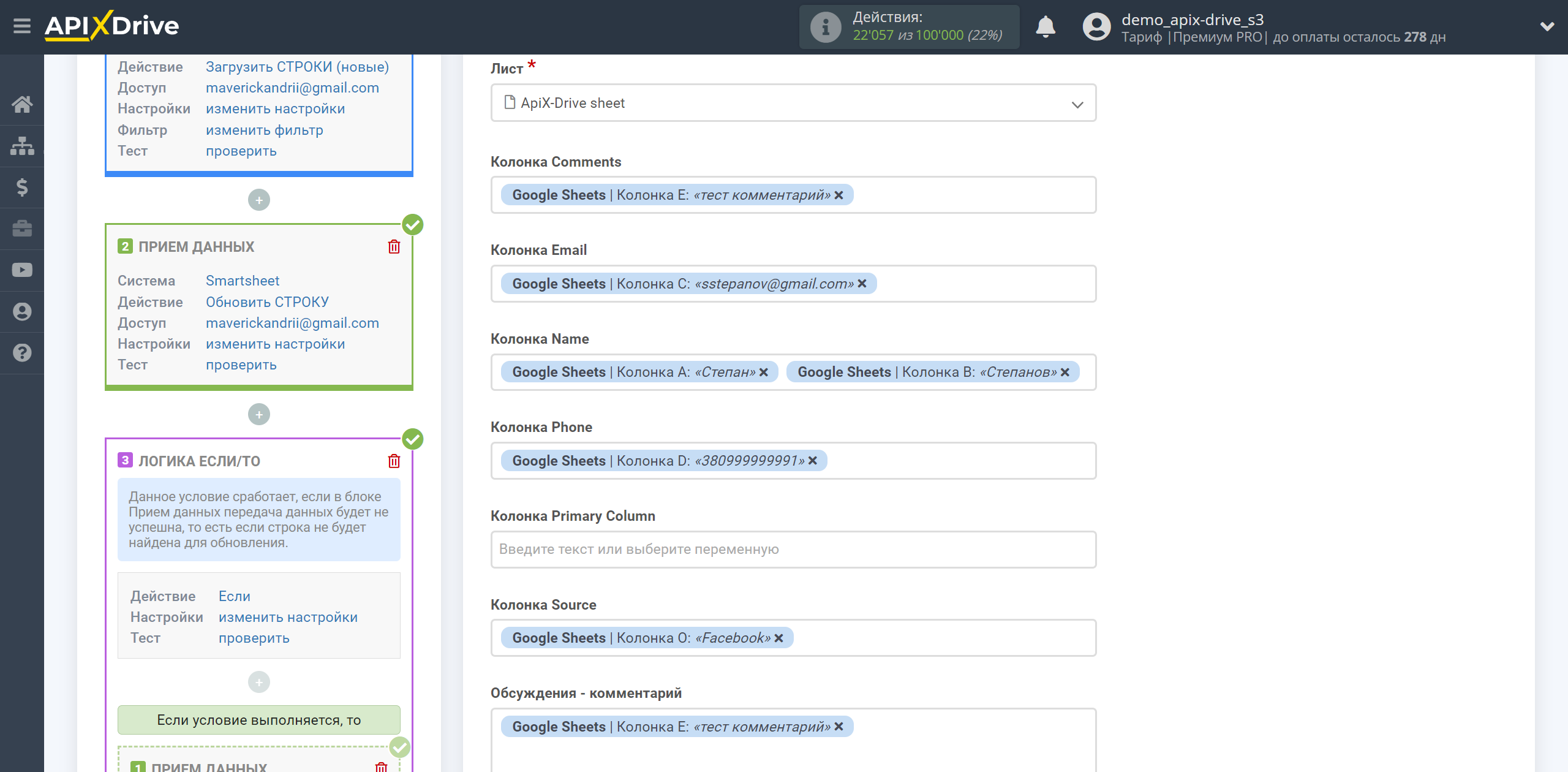The height and width of the screenshot is (772, 1568).
Task: Remove Колонка B Степанов tag
Action: pos(1065,373)
